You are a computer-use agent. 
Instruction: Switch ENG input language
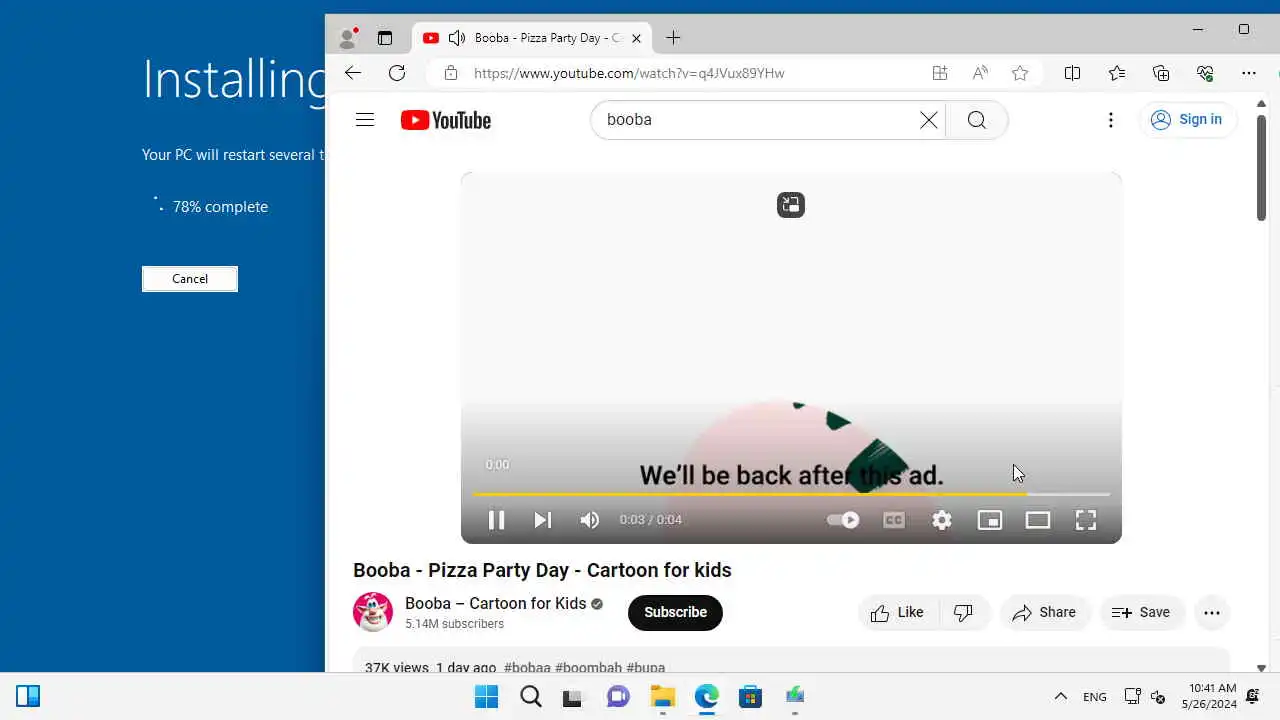click(1095, 696)
